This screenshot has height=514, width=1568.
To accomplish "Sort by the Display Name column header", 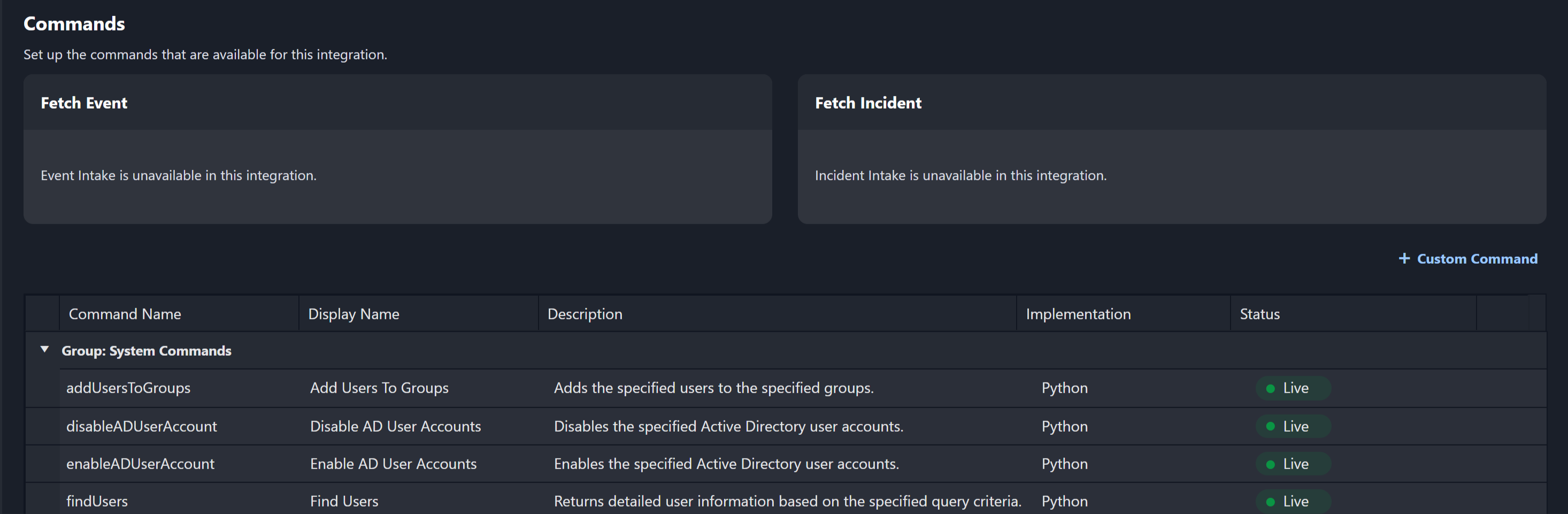I will click(x=353, y=314).
